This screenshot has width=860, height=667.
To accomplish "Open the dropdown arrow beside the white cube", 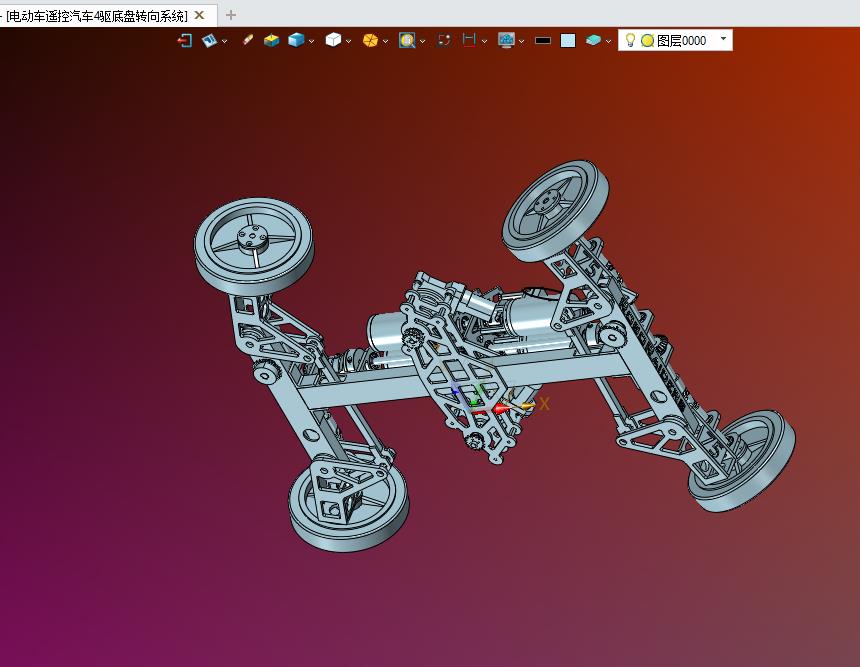I will coord(349,41).
